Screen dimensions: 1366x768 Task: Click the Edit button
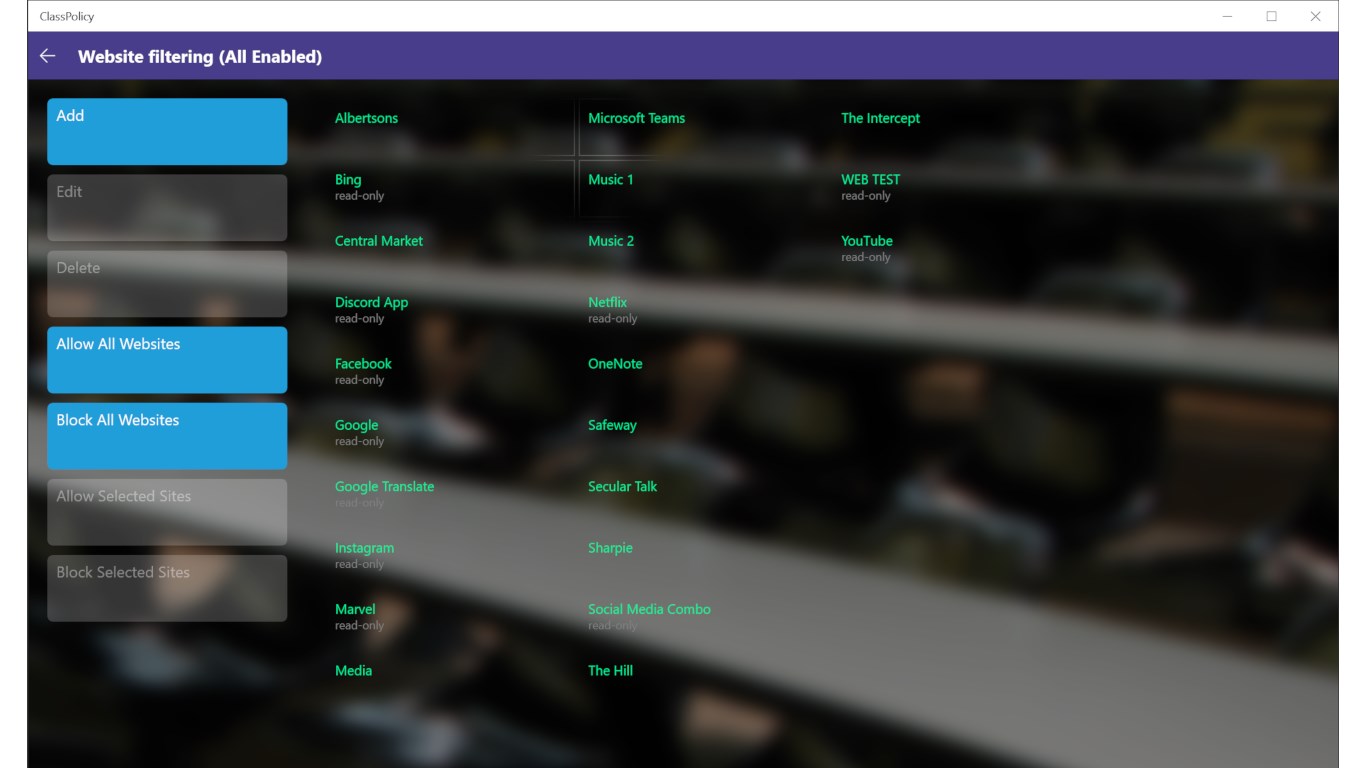click(x=167, y=207)
